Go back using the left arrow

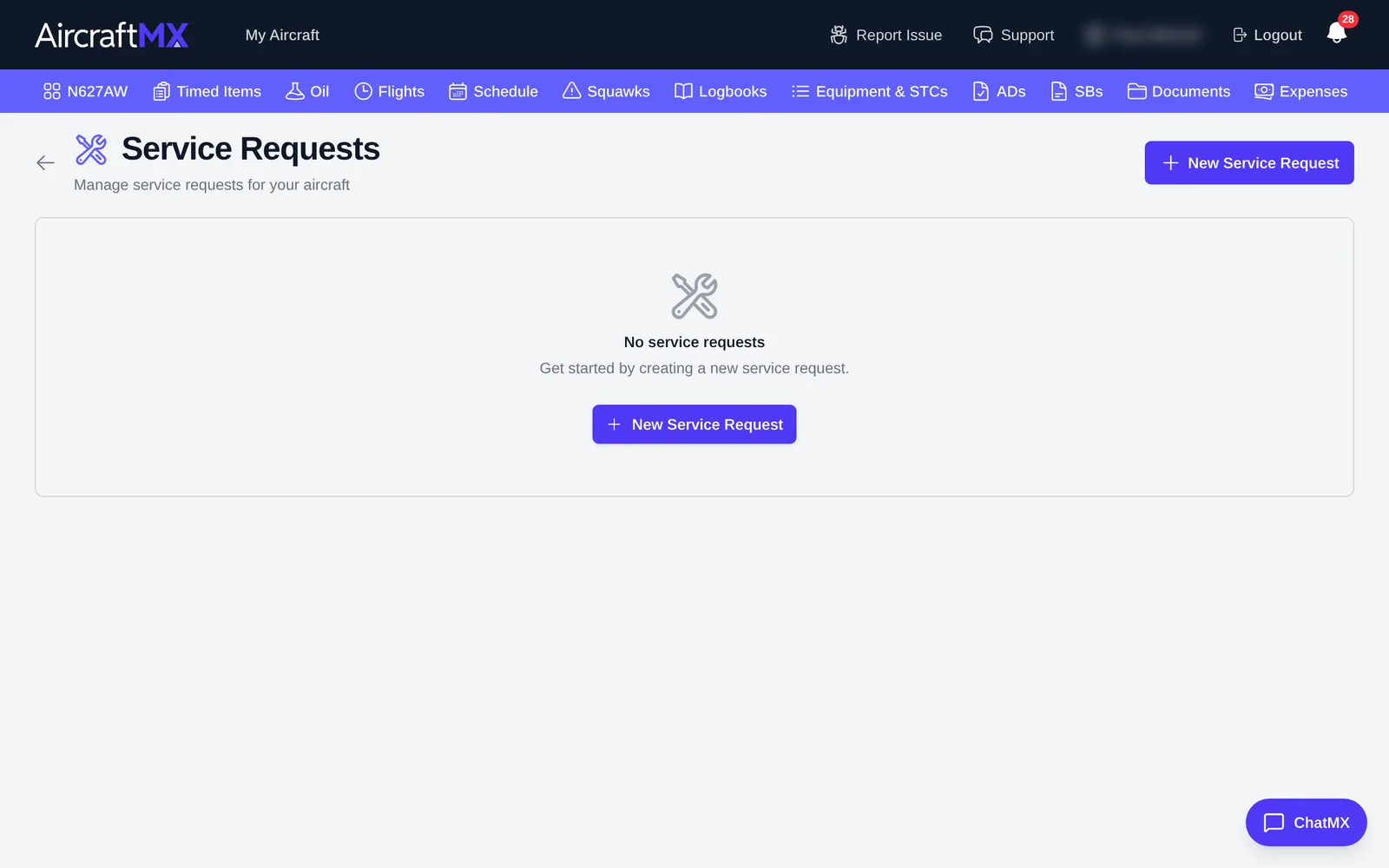click(x=45, y=162)
